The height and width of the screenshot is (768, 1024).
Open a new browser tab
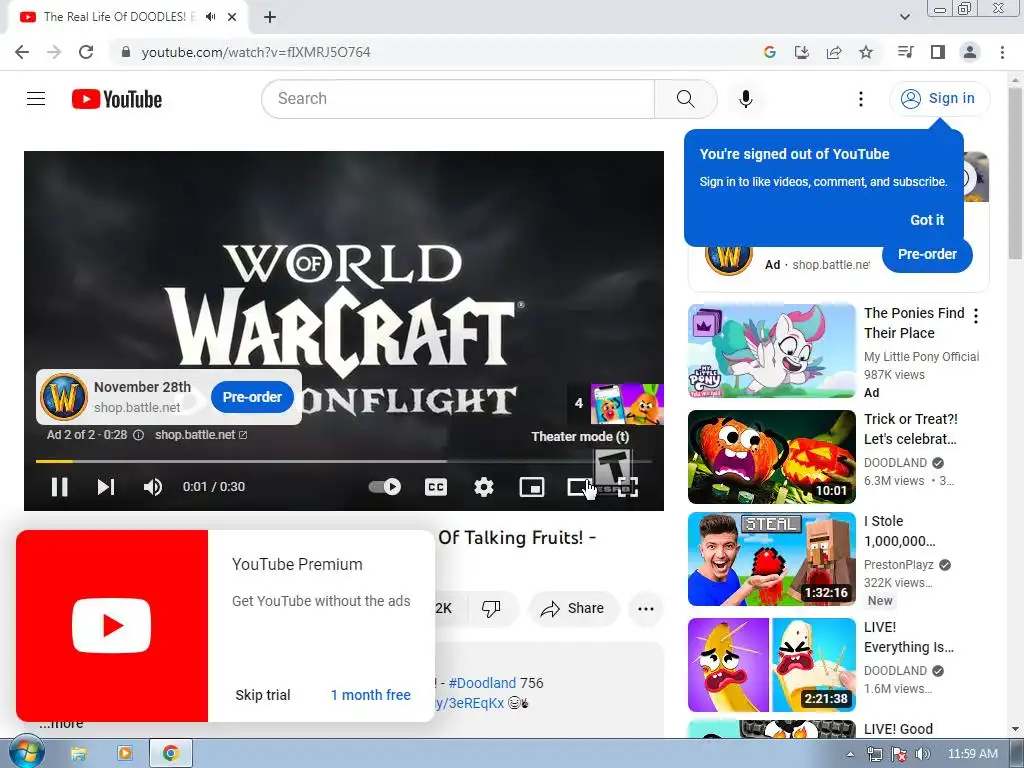pyautogui.click(x=270, y=17)
